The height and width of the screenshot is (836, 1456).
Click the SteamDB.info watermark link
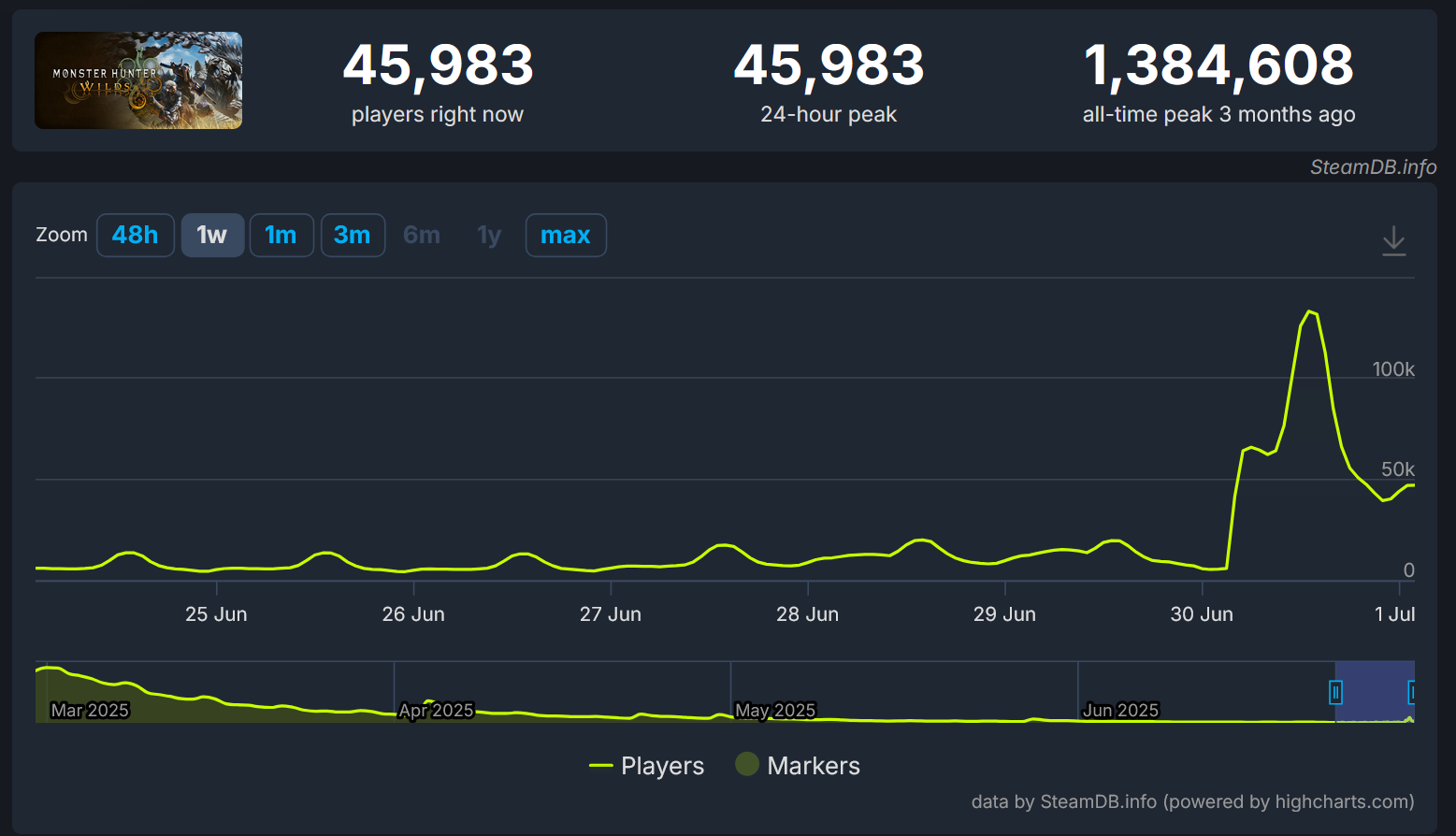pos(1373,167)
